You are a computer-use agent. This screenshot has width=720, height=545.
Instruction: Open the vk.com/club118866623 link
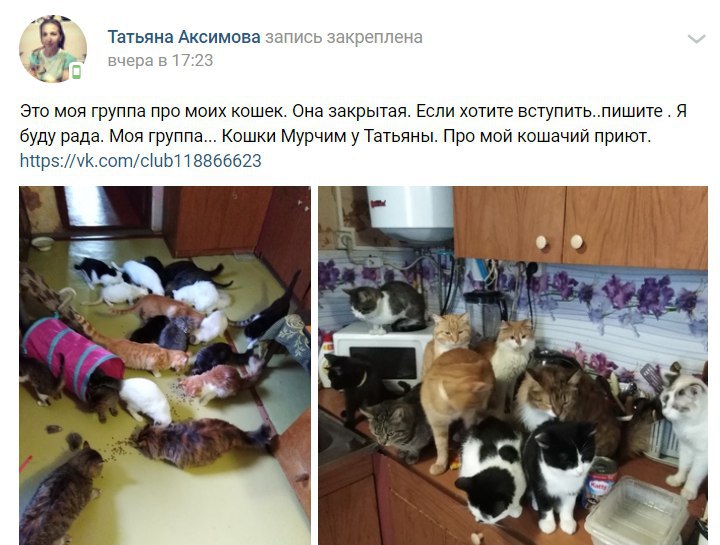141,161
